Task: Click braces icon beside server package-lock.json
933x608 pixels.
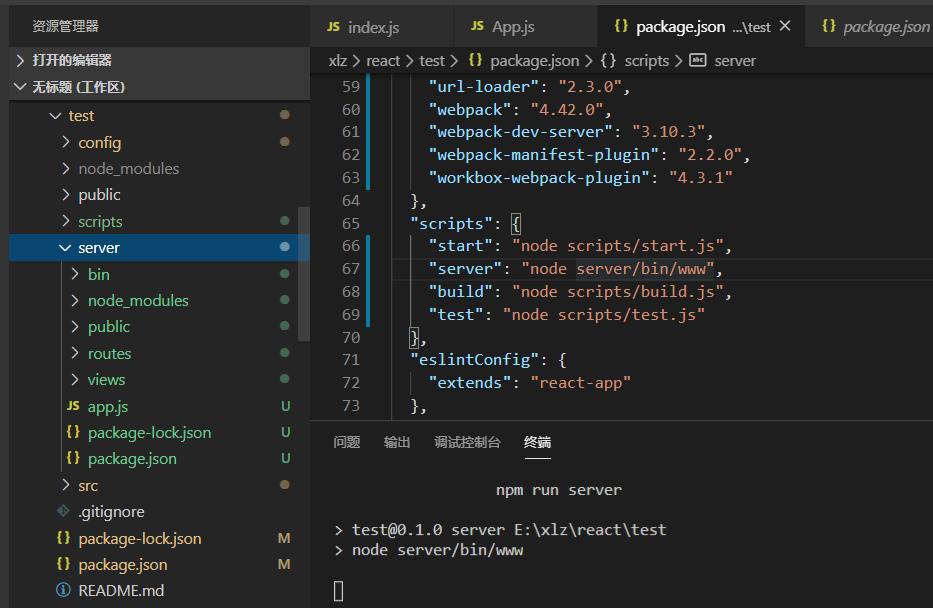Action: click(x=73, y=432)
